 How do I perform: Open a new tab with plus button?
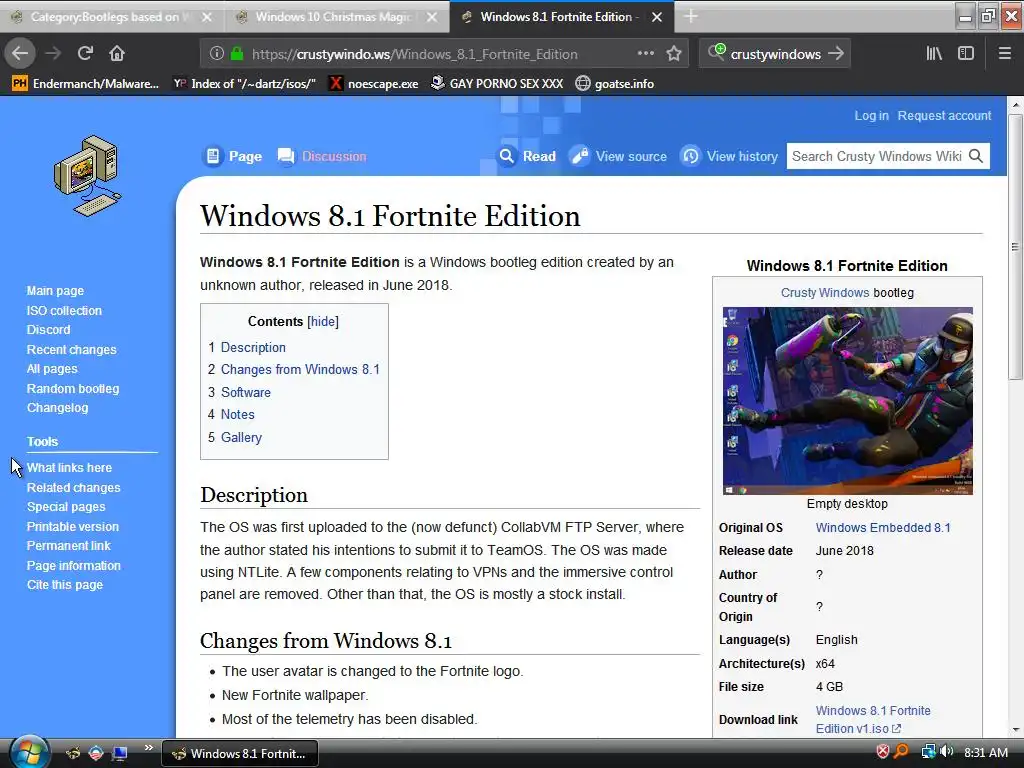pyautogui.click(x=690, y=17)
